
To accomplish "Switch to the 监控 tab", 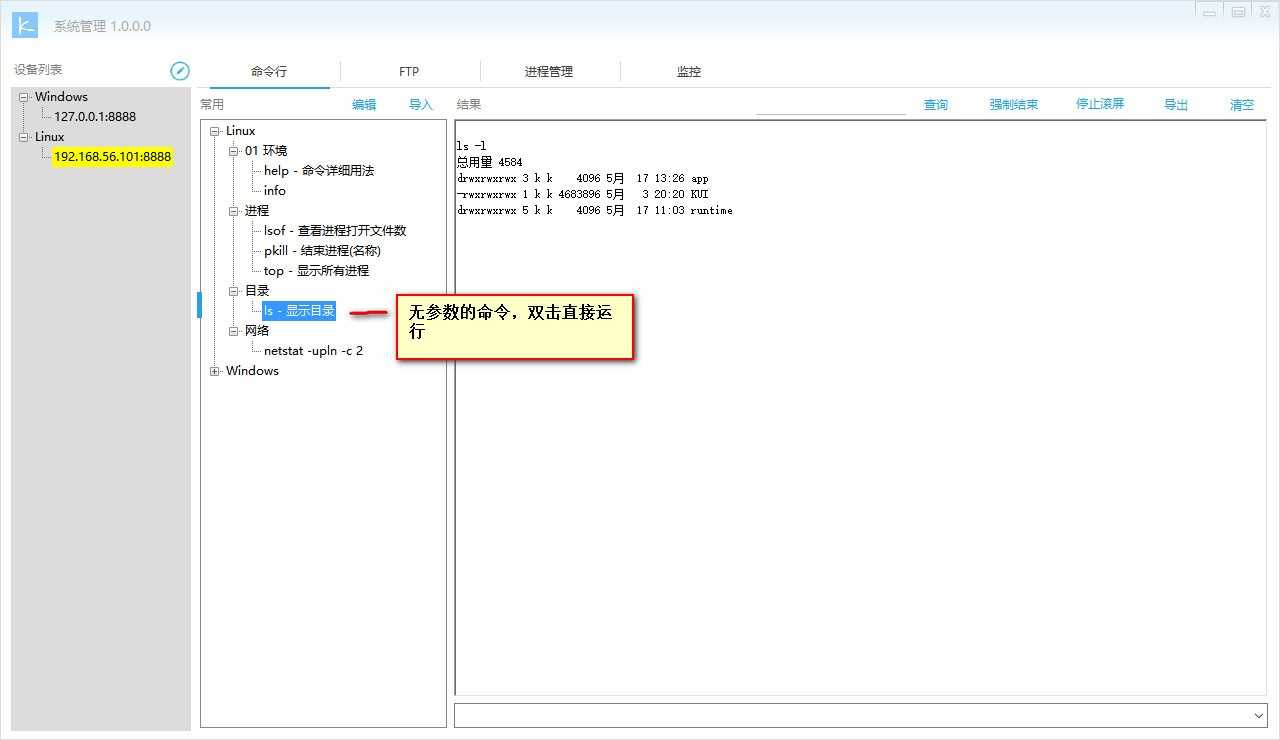I will click(x=689, y=72).
